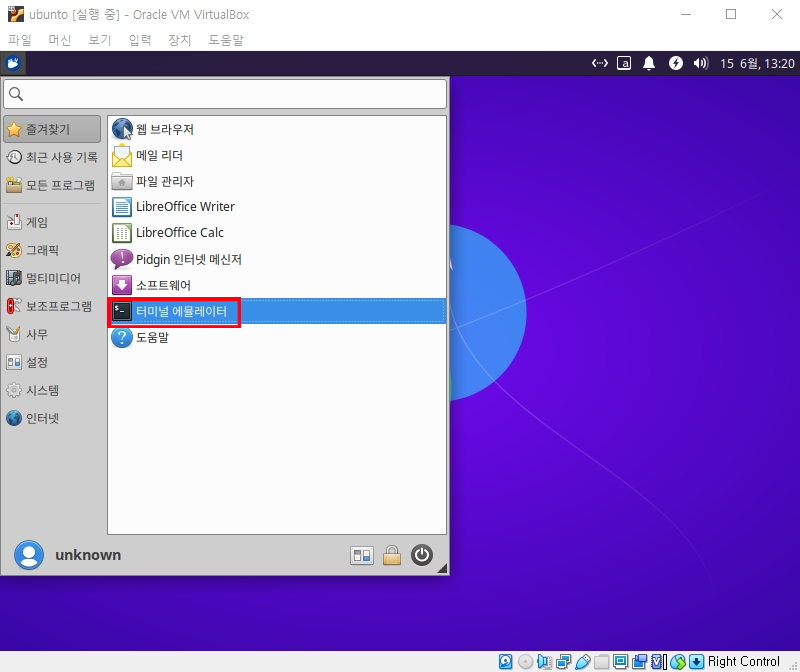Image resolution: width=800 pixels, height=672 pixels.
Task: Open VirtualBox 보기 menu
Action: point(99,40)
